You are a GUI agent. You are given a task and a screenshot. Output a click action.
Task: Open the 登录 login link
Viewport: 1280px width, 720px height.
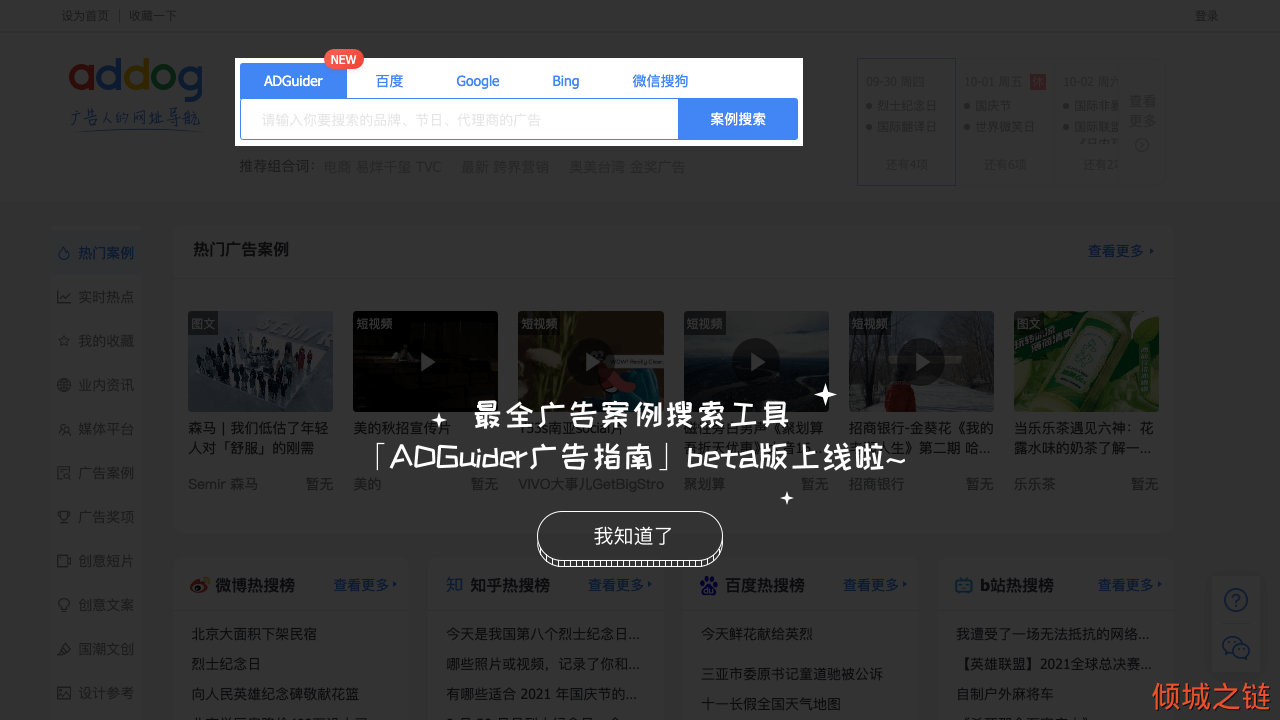pos(1207,16)
